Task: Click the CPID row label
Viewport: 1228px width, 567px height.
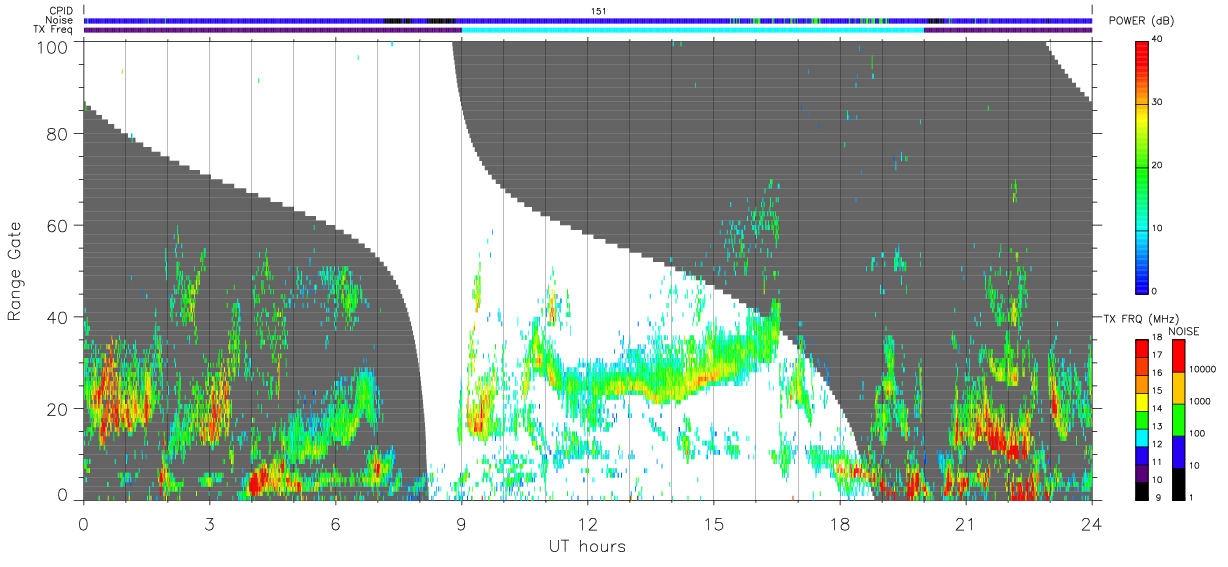Action: pos(62,11)
